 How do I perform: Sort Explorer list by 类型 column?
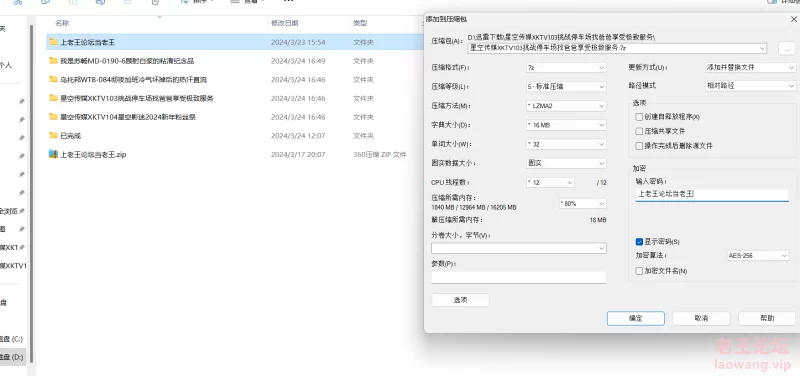(x=360, y=23)
